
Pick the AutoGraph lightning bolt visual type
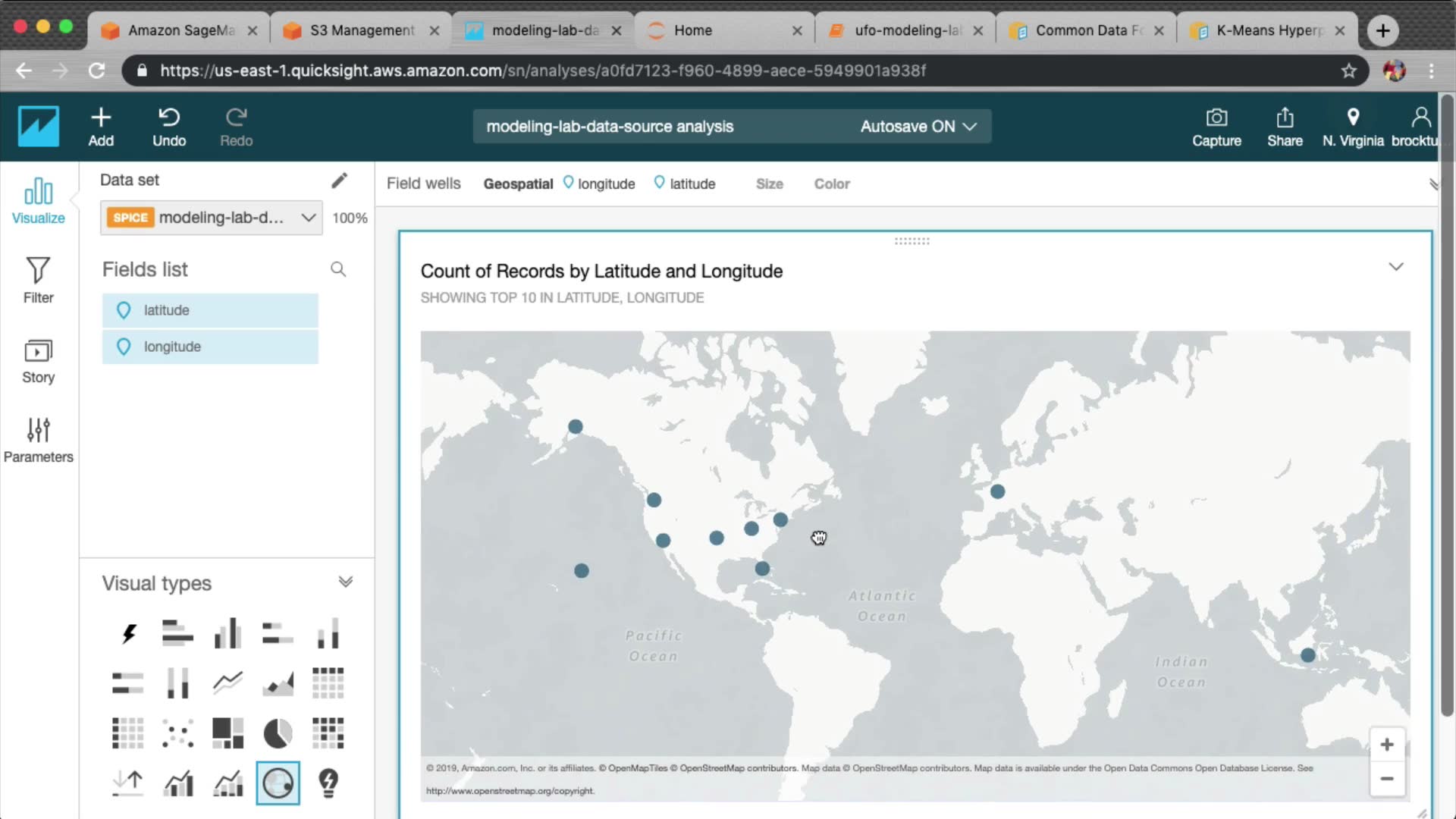coord(128,634)
